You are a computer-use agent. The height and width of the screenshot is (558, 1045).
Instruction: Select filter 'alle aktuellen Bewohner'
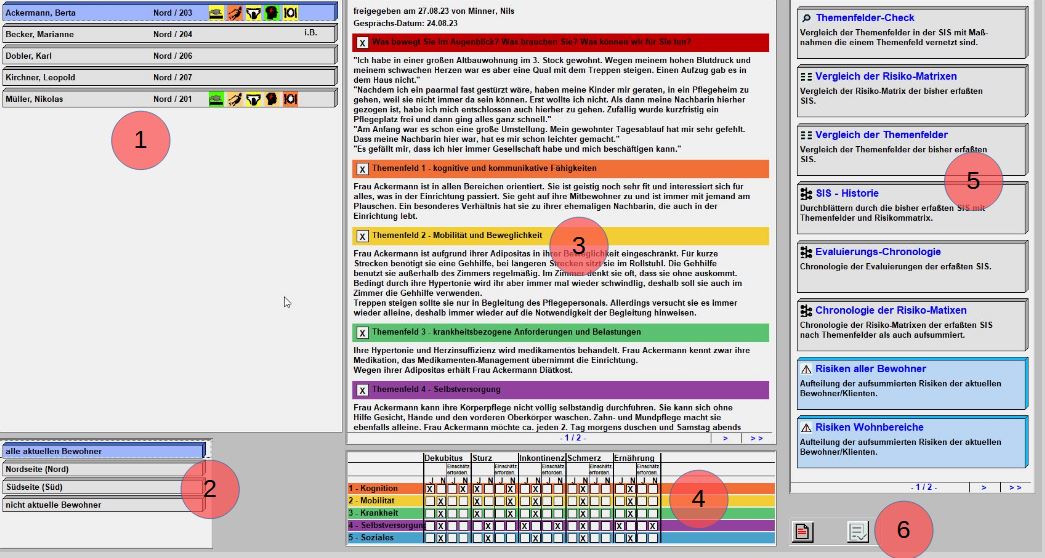pyautogui.click(x=103, y=451)
